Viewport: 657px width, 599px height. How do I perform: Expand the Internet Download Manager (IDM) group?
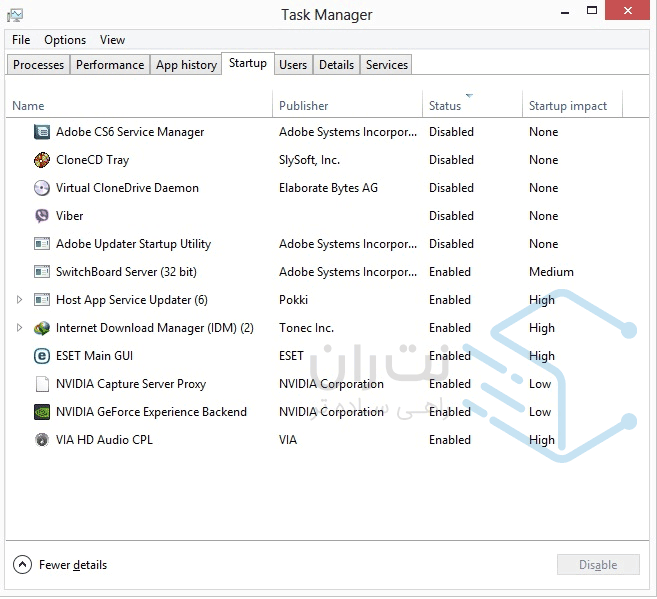pyautogui.click(x=19, y=328)
